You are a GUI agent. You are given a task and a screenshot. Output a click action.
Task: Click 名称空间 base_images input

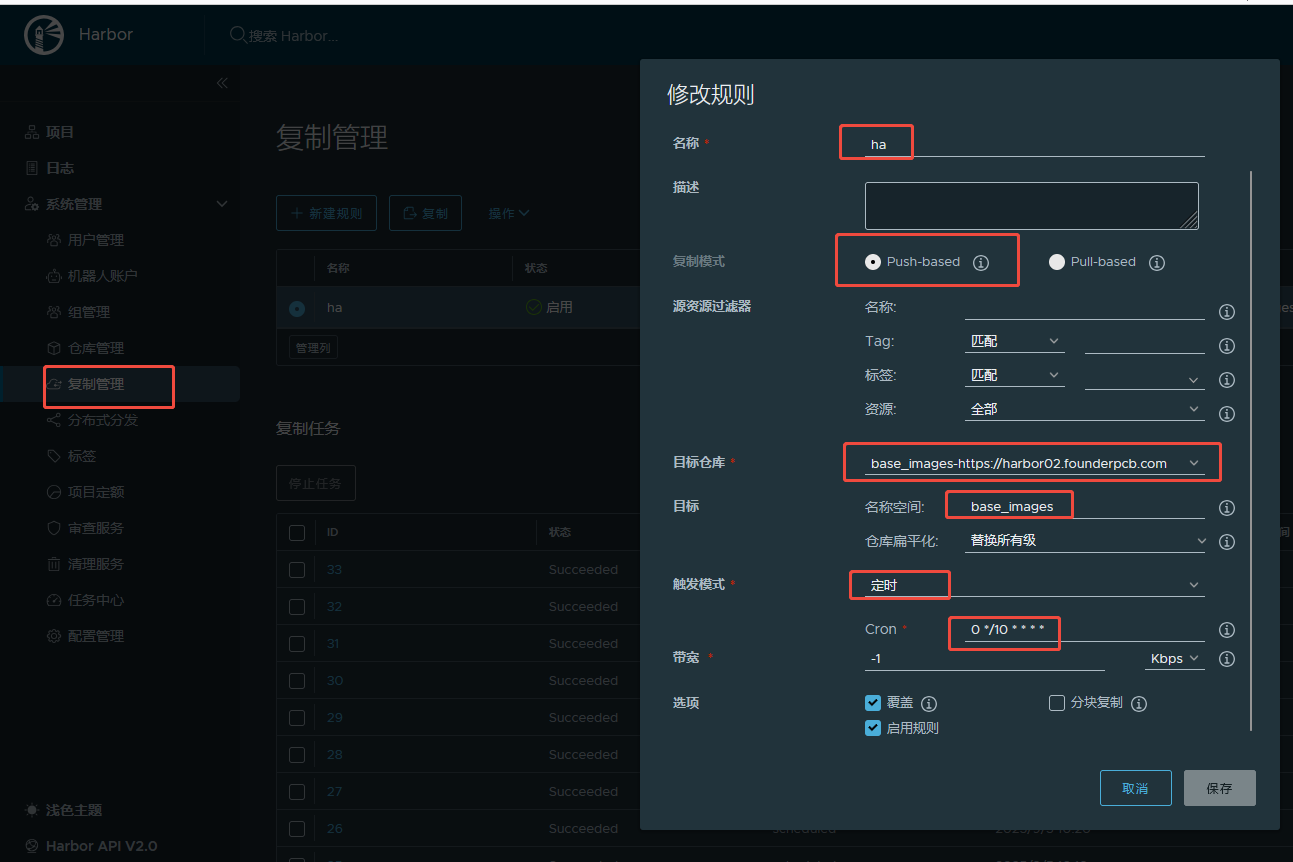tap(1084, 506)
